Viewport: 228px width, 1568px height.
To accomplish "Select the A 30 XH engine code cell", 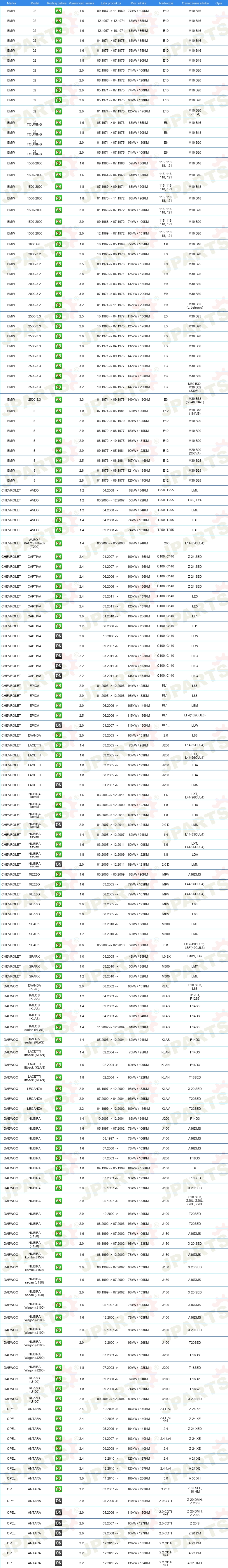I will click(194, 1478).
